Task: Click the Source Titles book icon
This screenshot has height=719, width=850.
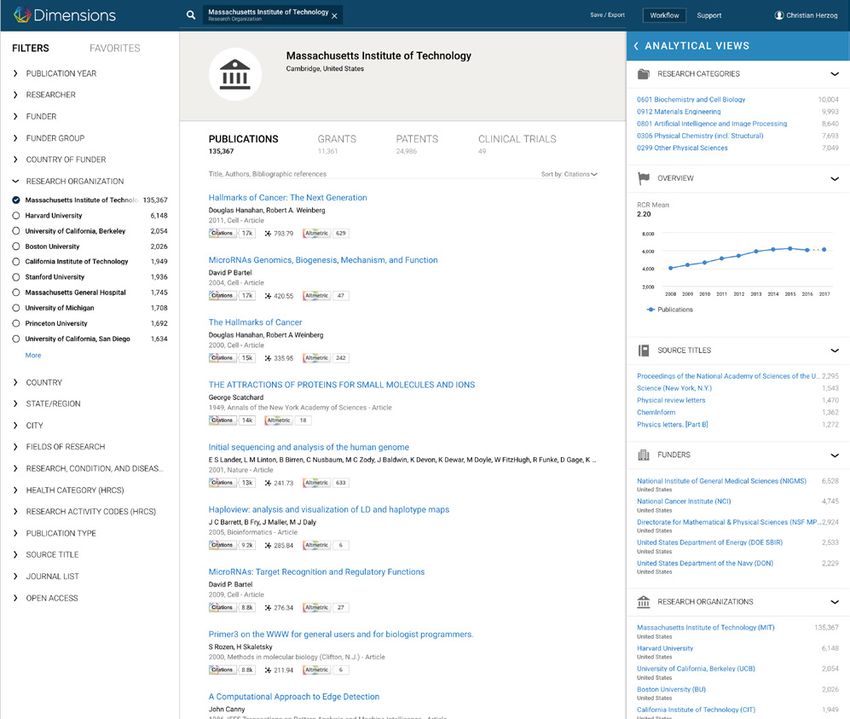Action: (643, 350)
